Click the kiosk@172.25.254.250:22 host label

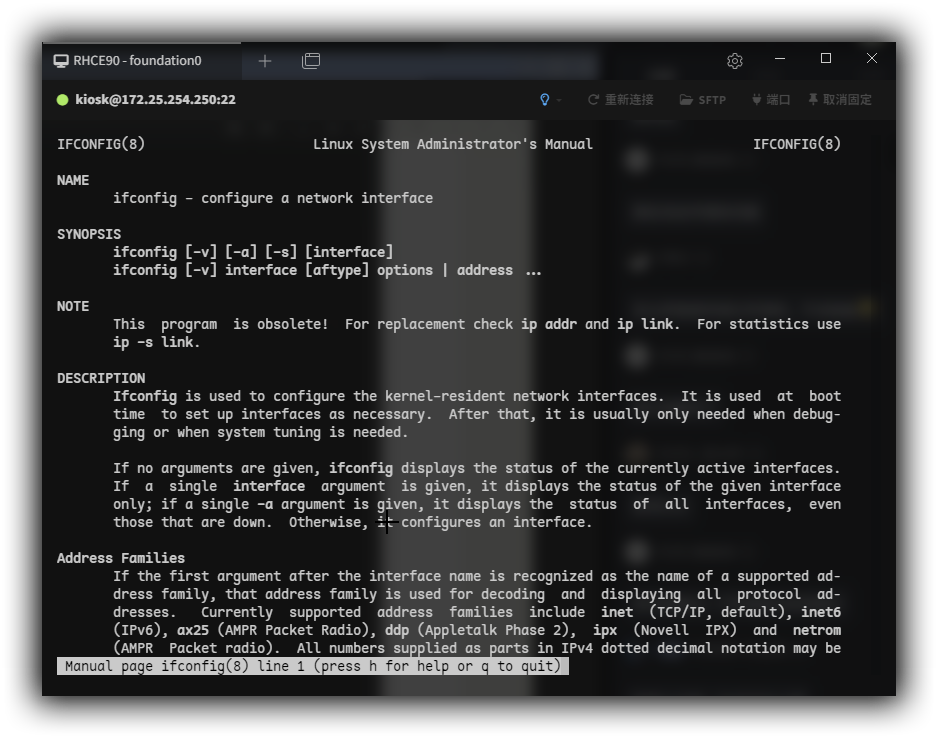[155, 100]
